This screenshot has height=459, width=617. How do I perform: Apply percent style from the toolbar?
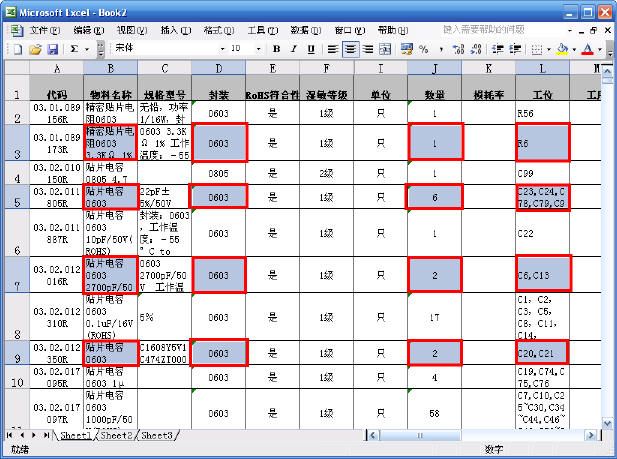425,48
